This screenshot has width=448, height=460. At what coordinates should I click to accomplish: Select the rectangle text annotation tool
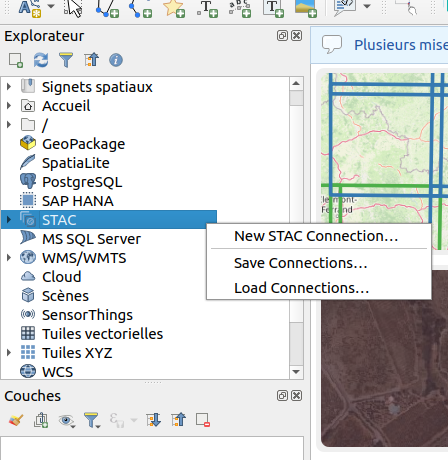(273, 8)
